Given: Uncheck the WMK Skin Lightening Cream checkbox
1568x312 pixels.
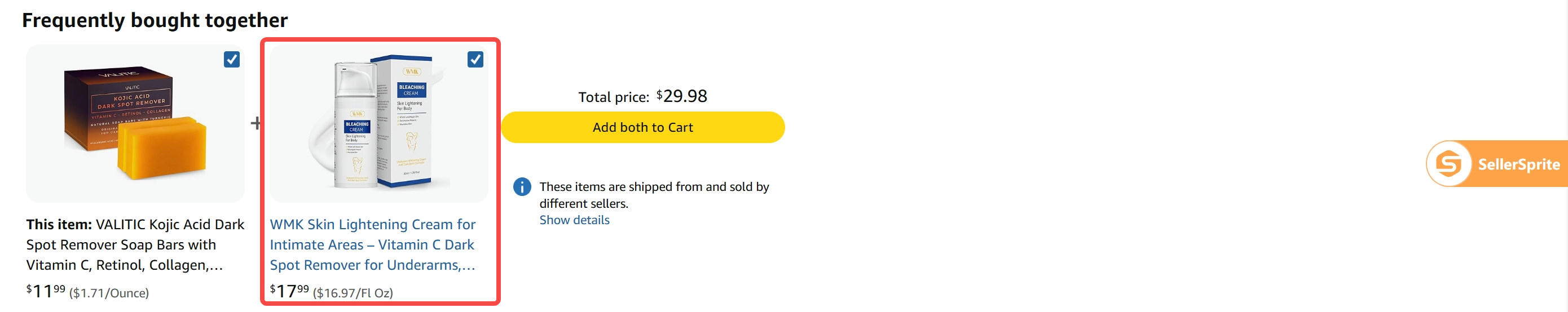Looking at the screenshot, I should click(475, 60).
